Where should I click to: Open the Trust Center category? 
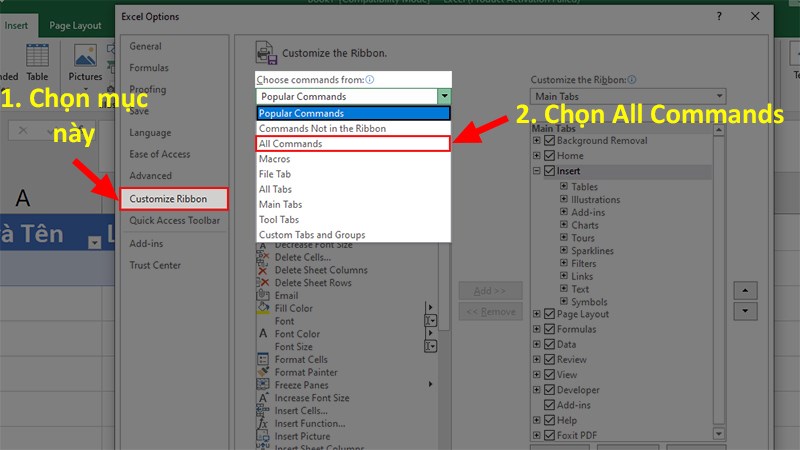(174, 265)
